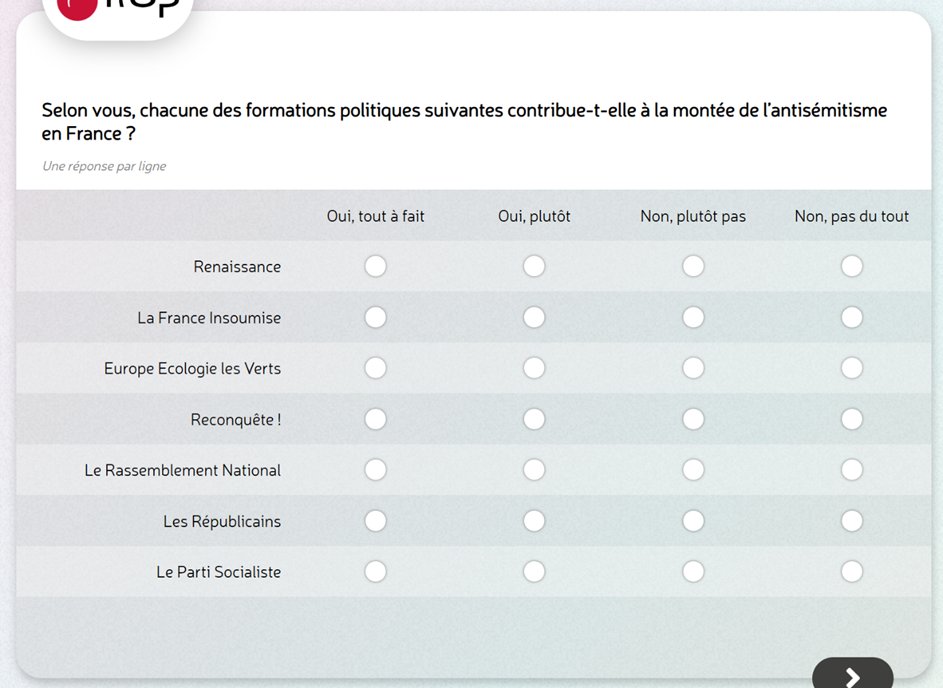Image resolution: width=943 pixels, height=688 pixels.
Task: Select 'Non, plutôt pas' for Renaissance
Action: 693,266
